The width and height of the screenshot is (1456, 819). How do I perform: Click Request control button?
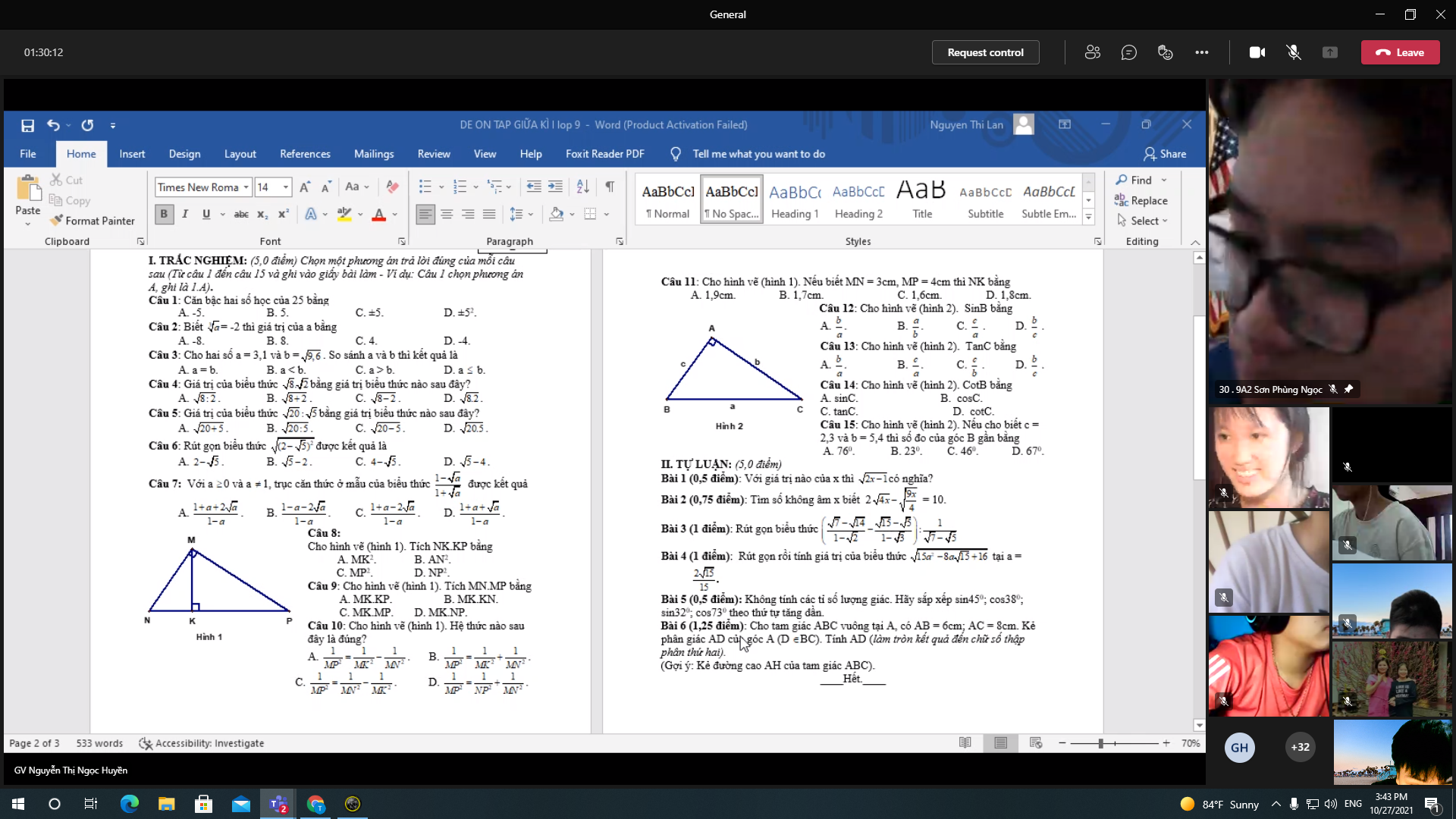click(x=985, y=52)
